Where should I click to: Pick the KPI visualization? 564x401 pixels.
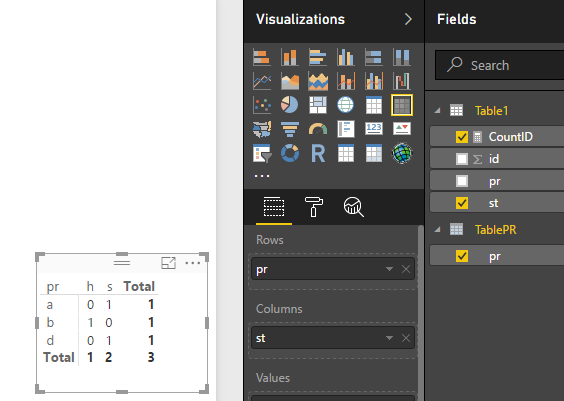point(402,128)
